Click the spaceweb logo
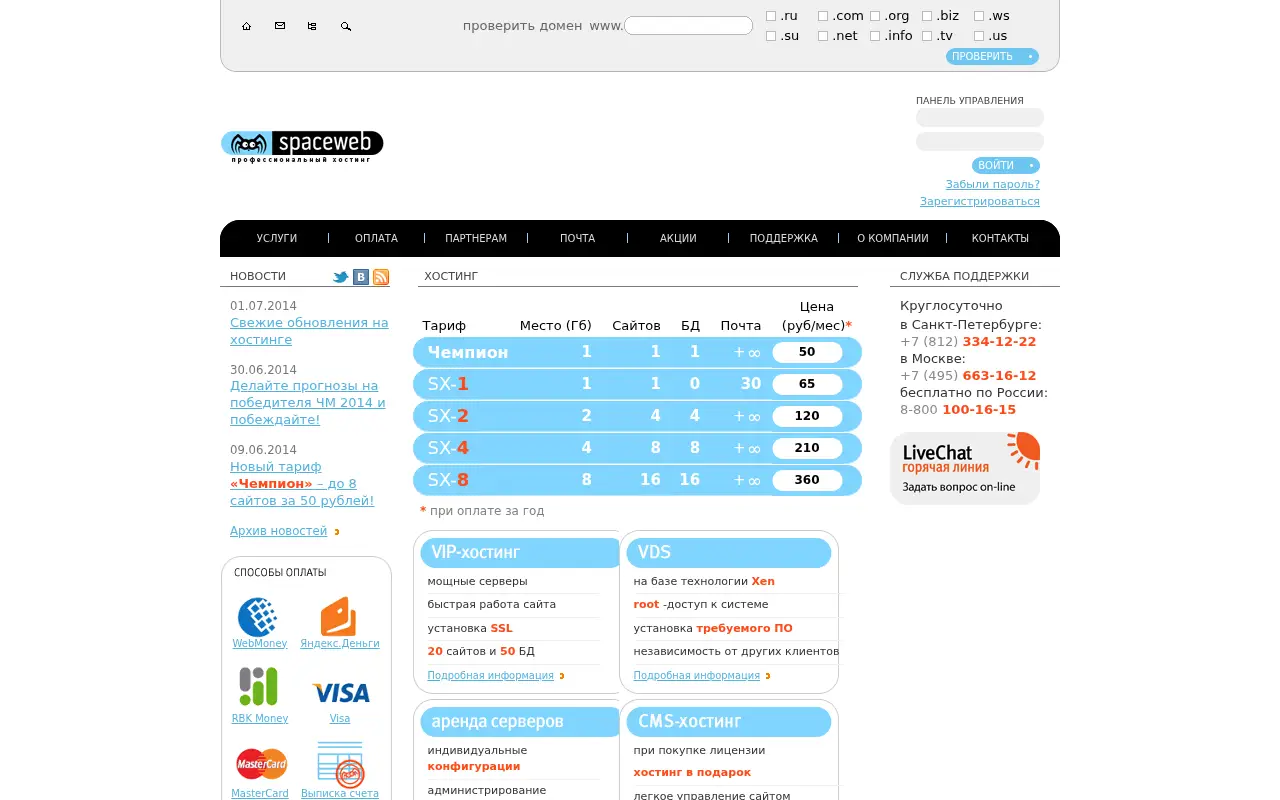 [x=302, y=146]
